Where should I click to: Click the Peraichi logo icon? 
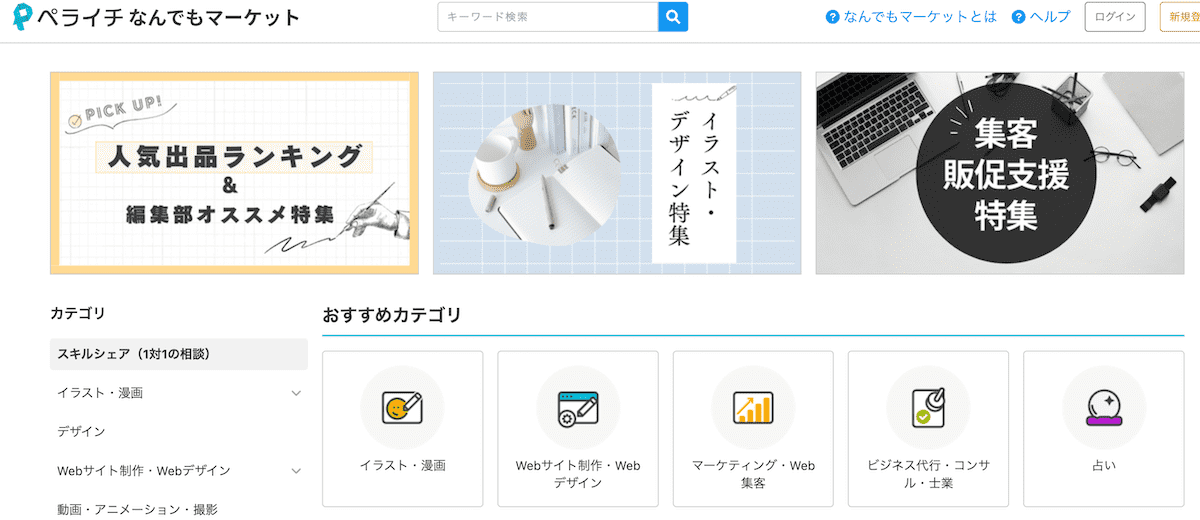[x=23, y=17]
